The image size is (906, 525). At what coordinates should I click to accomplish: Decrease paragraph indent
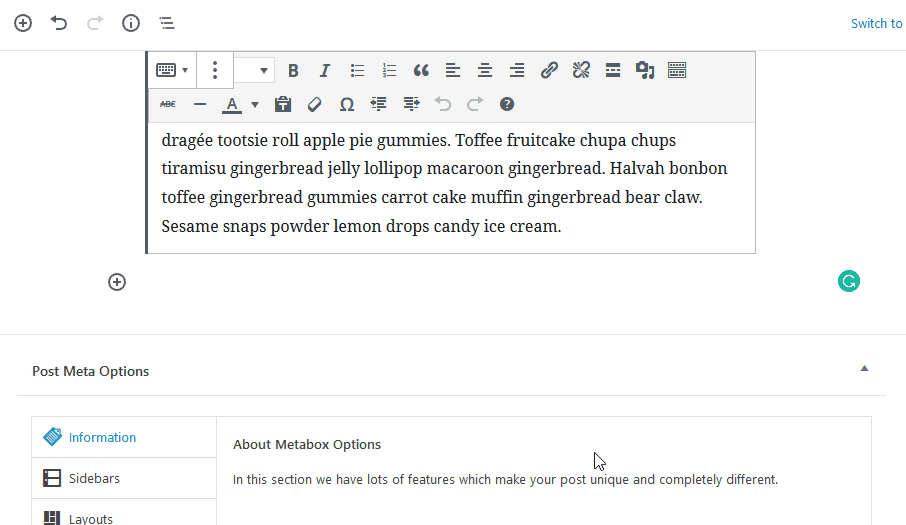(378, 105)
